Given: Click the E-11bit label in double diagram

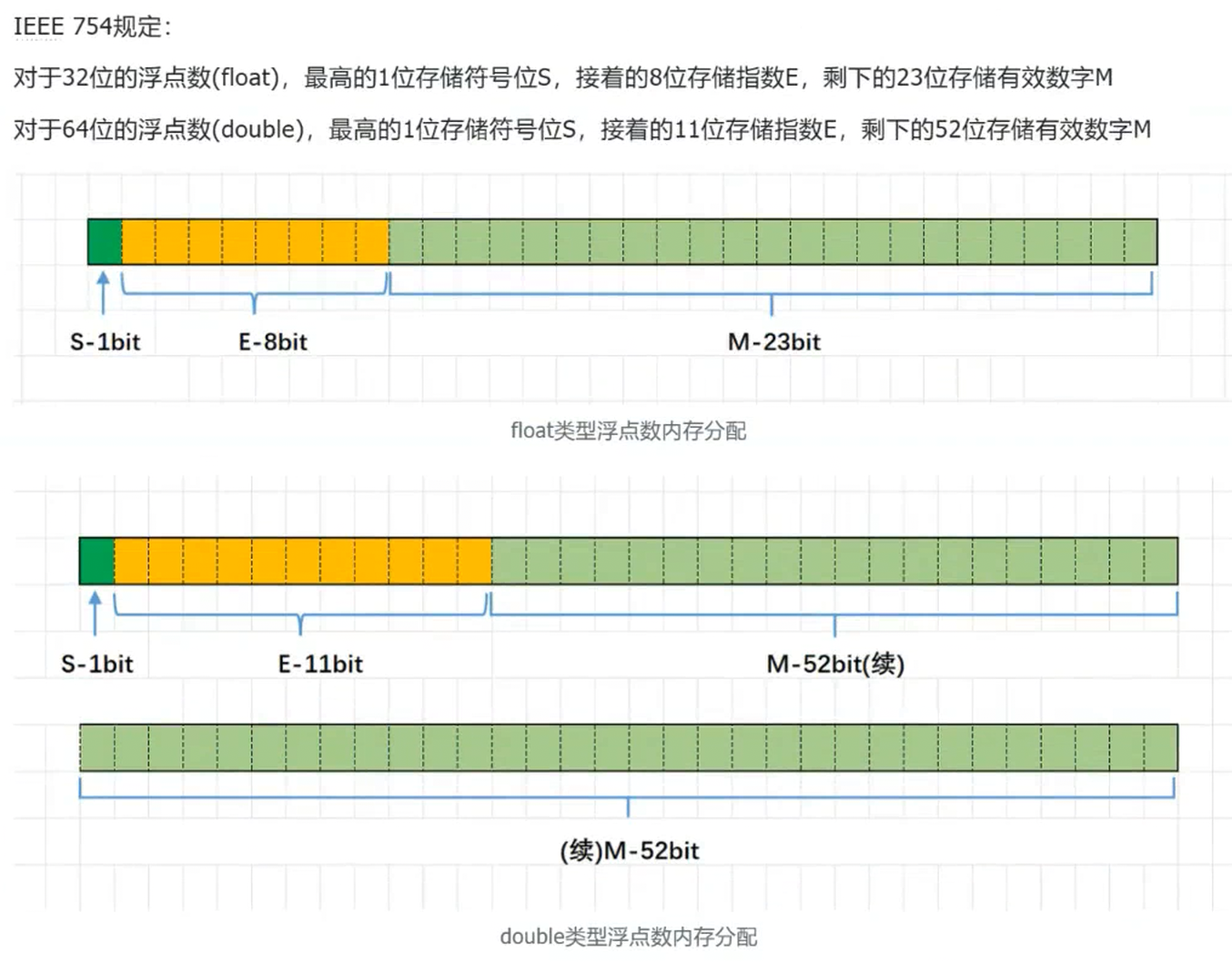Looking at the screenshot, I should point(321,664).
